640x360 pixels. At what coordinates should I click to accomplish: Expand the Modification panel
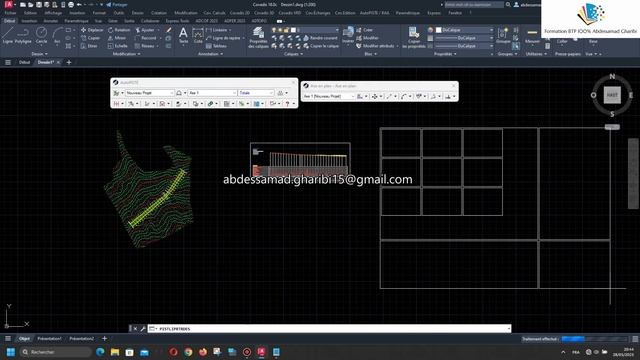(127, 54)
